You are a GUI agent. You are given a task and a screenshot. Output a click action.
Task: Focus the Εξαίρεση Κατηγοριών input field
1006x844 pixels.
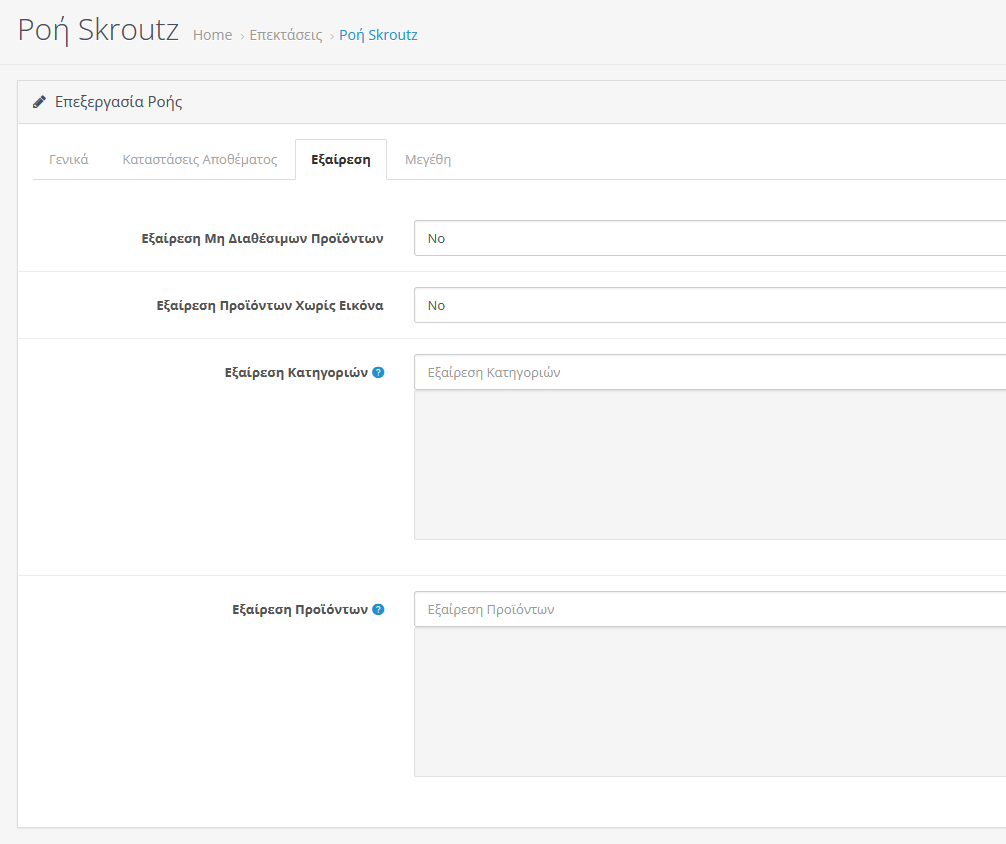pyautogui.click(x=710, y=372)
